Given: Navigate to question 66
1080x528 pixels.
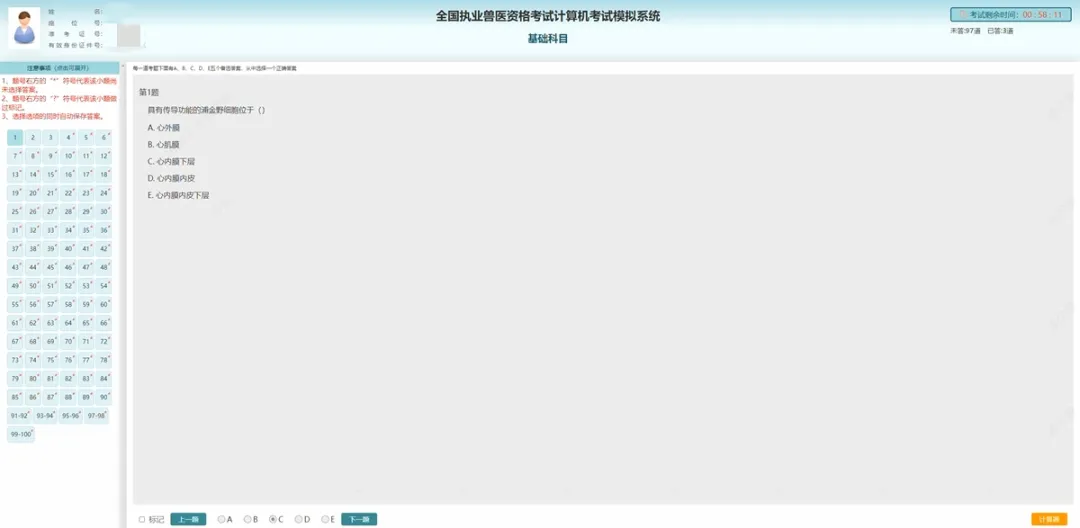Looking at the screenshot, I should [x=104, y=323].
